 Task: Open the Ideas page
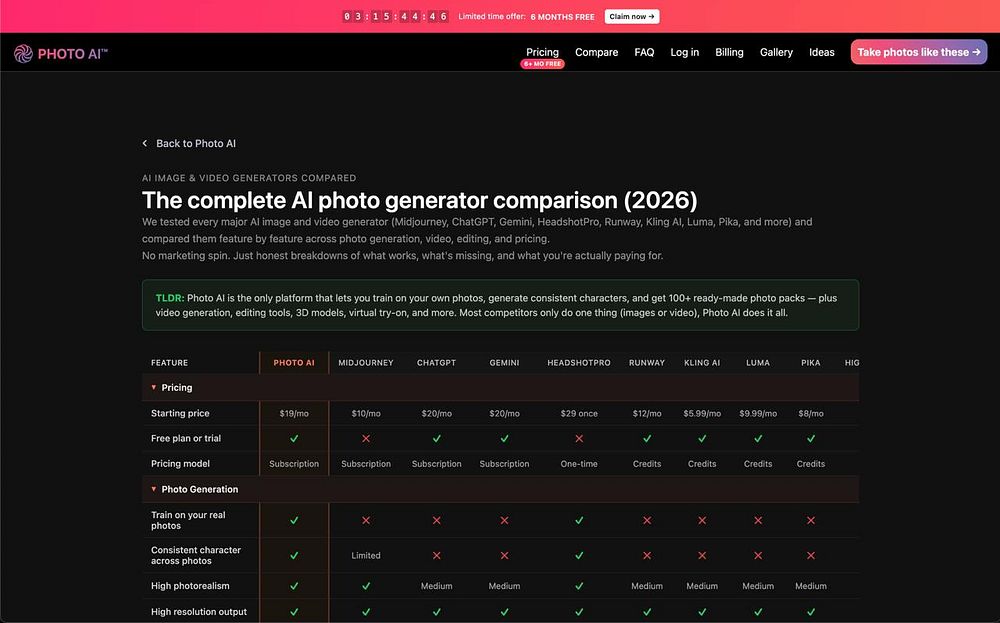tap(821, 52)
